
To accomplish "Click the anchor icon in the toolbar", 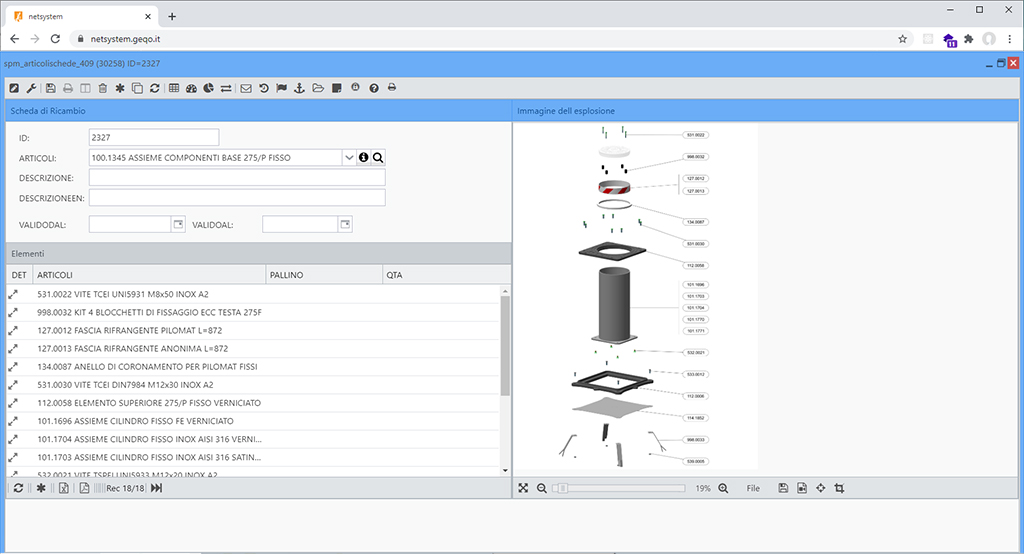I will [300, 88].
